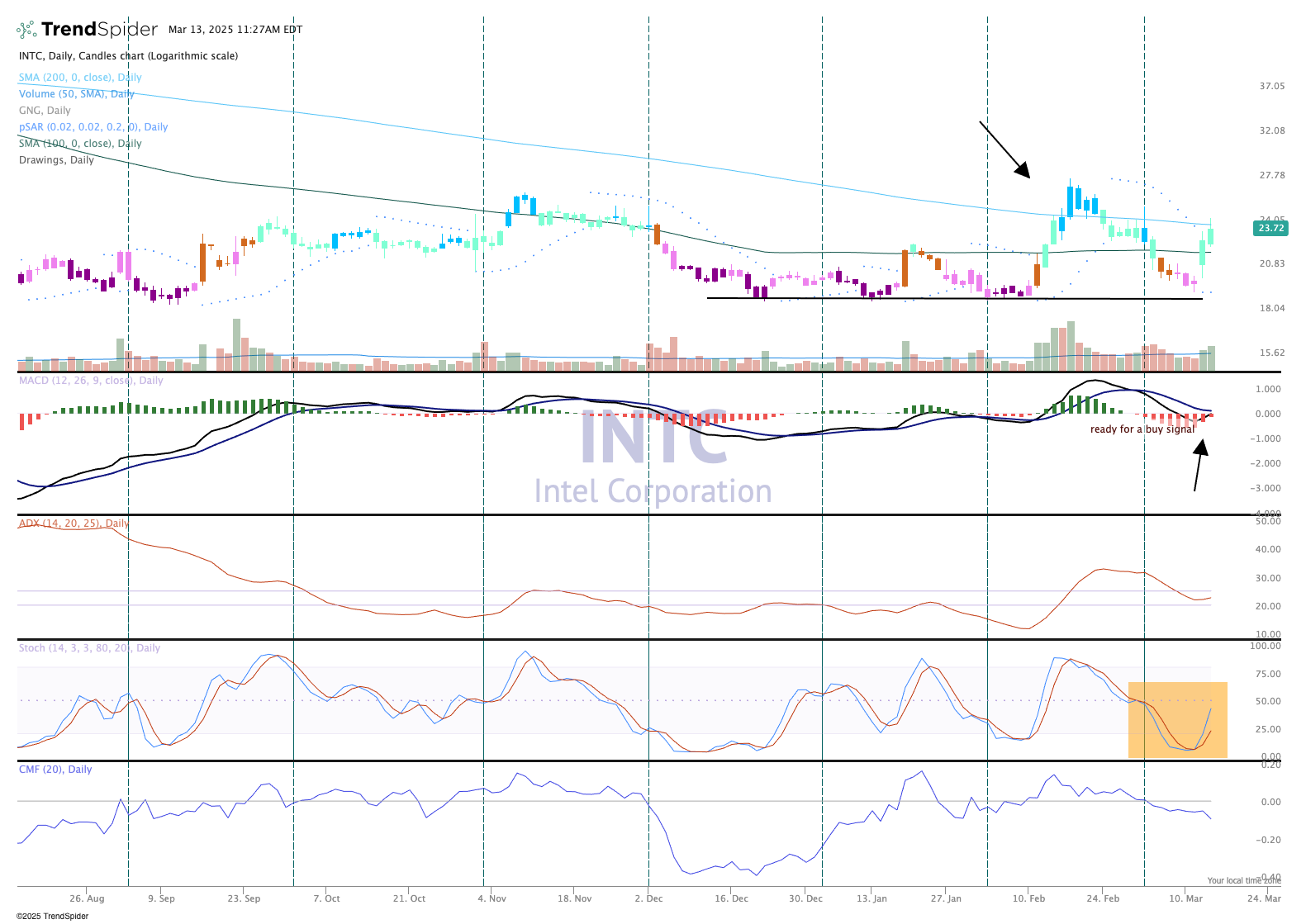Click the current price tag 23.72
This screenshot has width=1306, height=924.
click(x=1270, y=228)
